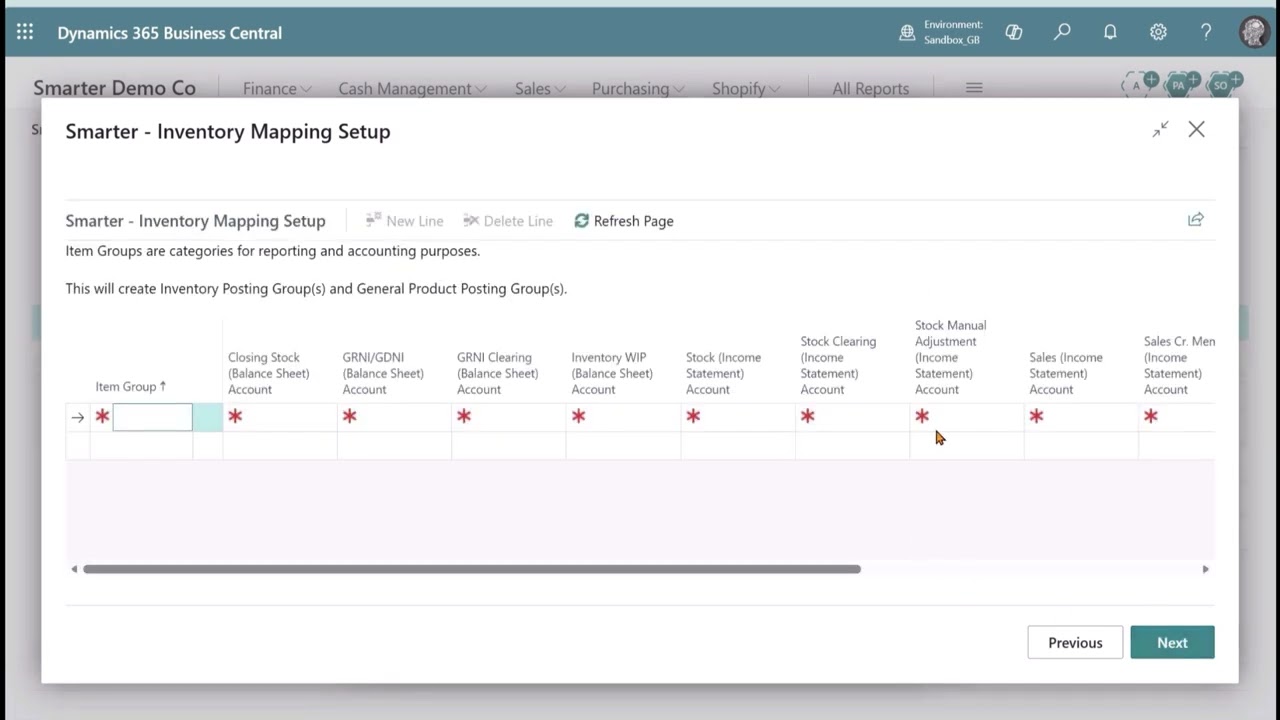The width and height of the screenshot is (1280, 720).
Task: Click the Environment Sandbox_GB icon
Action: tap(907, 33)
